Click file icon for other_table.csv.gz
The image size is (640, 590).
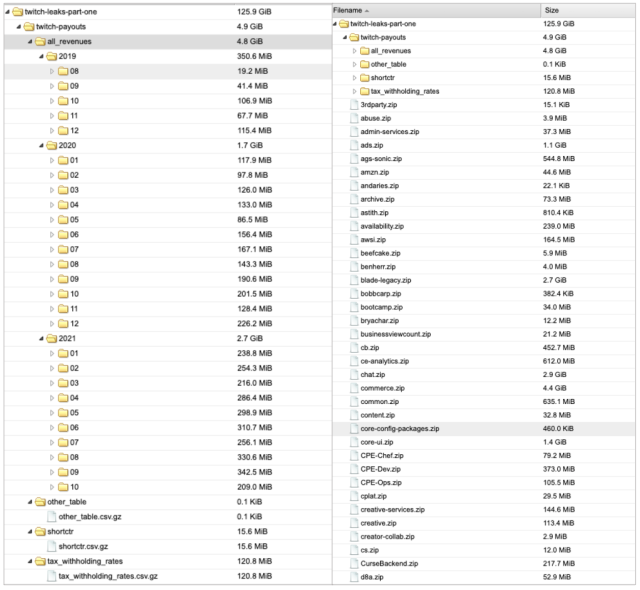[51, 517]
